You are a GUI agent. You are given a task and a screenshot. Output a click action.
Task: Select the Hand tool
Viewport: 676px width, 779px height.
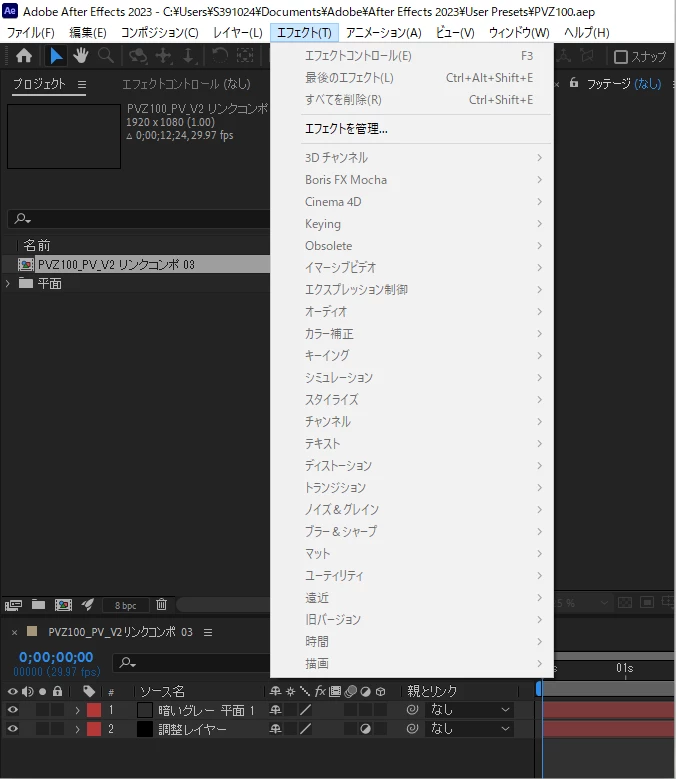coord(81,56)
